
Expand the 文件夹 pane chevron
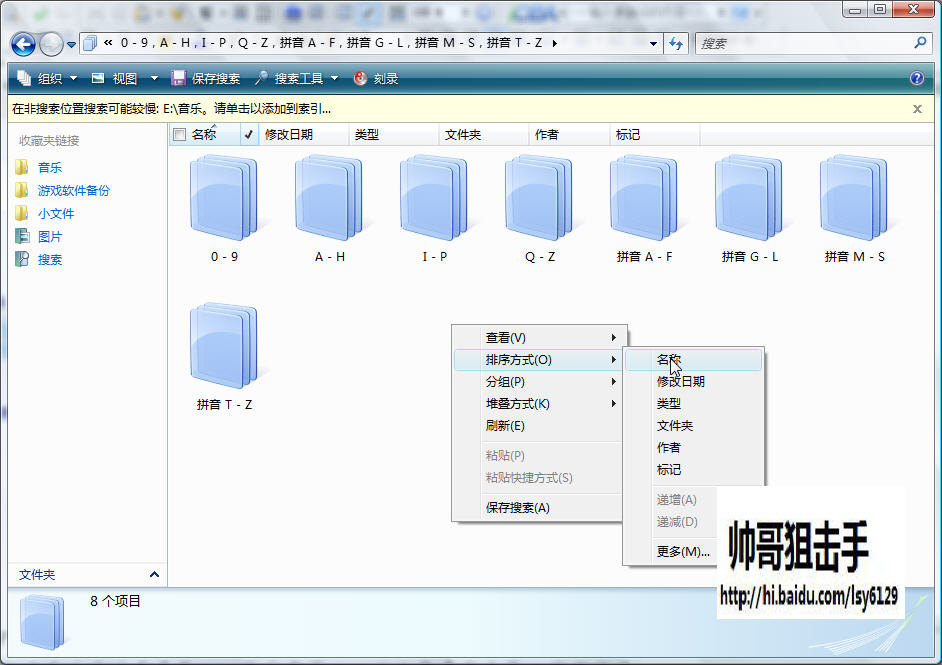pos(154,574)
